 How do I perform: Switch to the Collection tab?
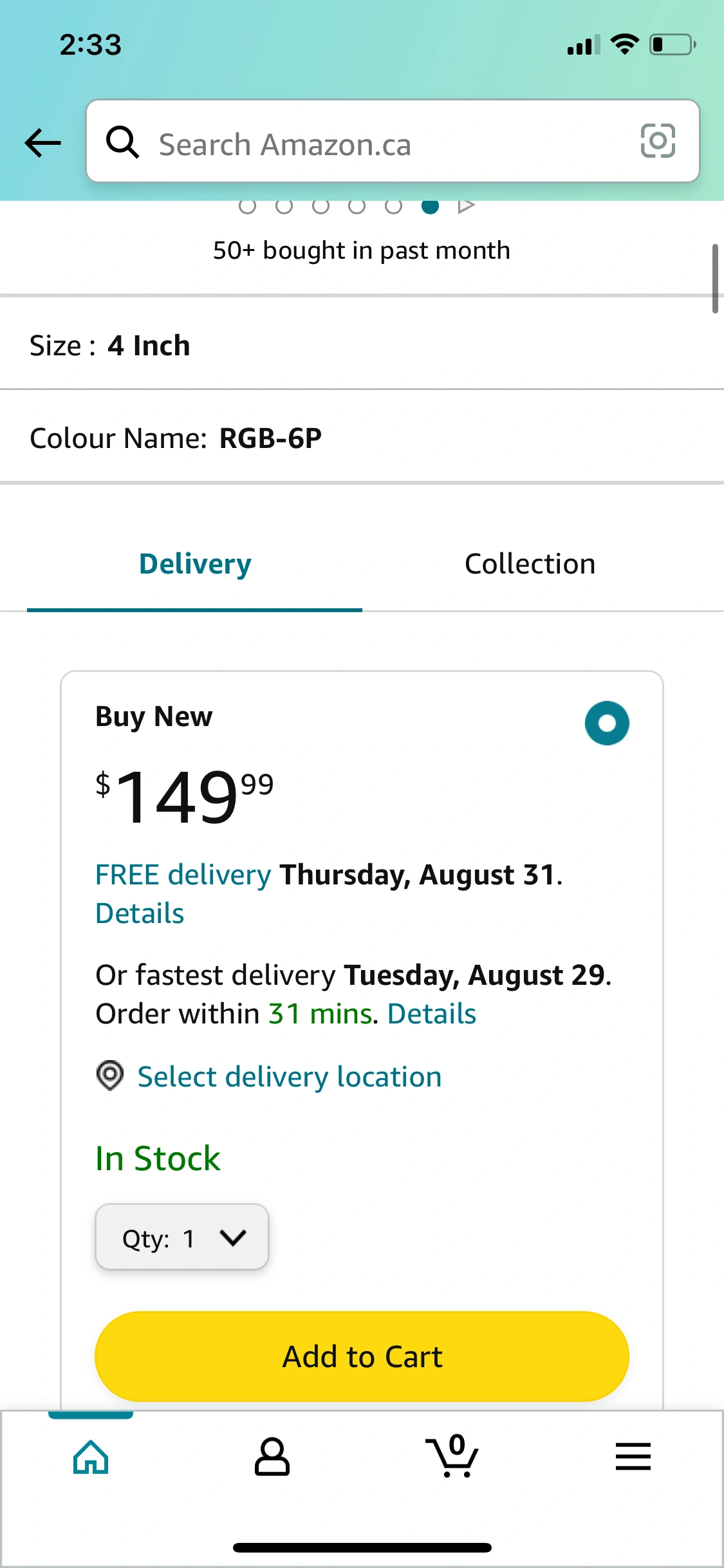[x=530, y=565]
